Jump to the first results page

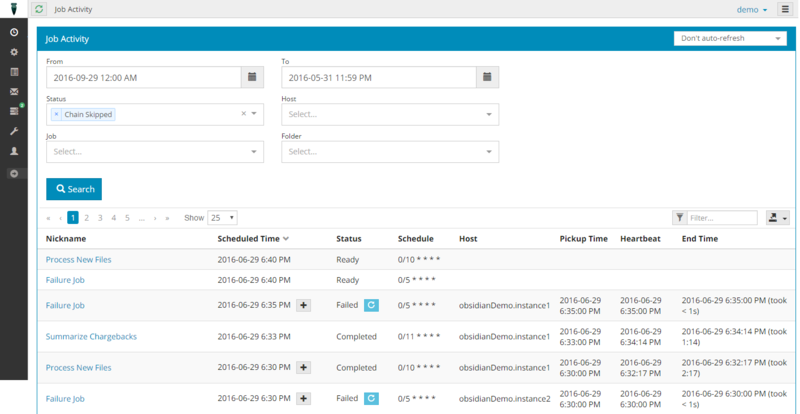[x=48, y=218]
